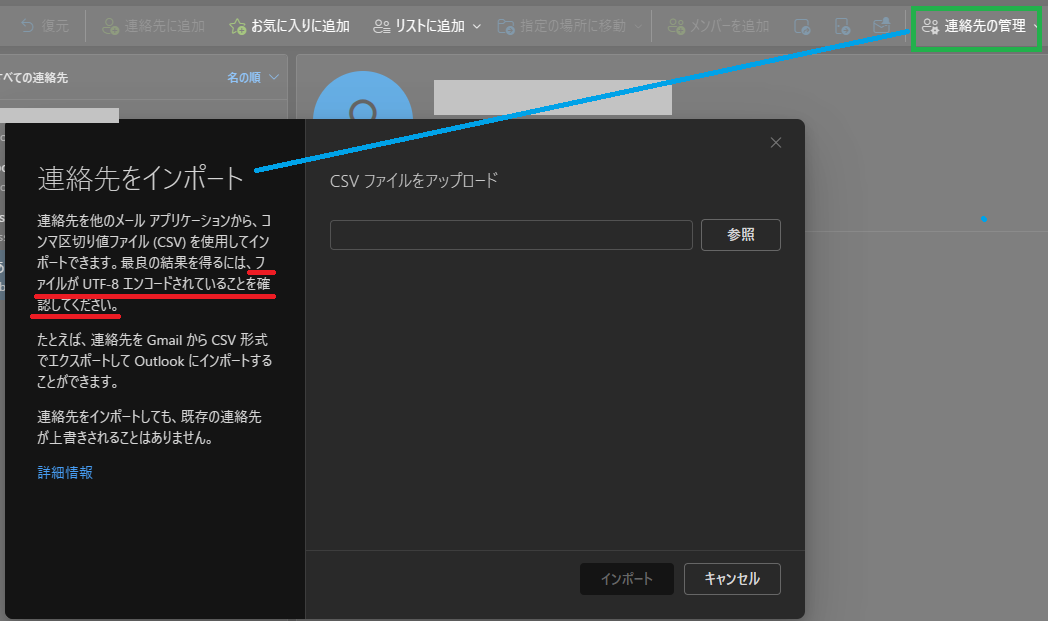Click the キャンセル button
Viewport: 1048px width, 621px height.
[732, 579]
